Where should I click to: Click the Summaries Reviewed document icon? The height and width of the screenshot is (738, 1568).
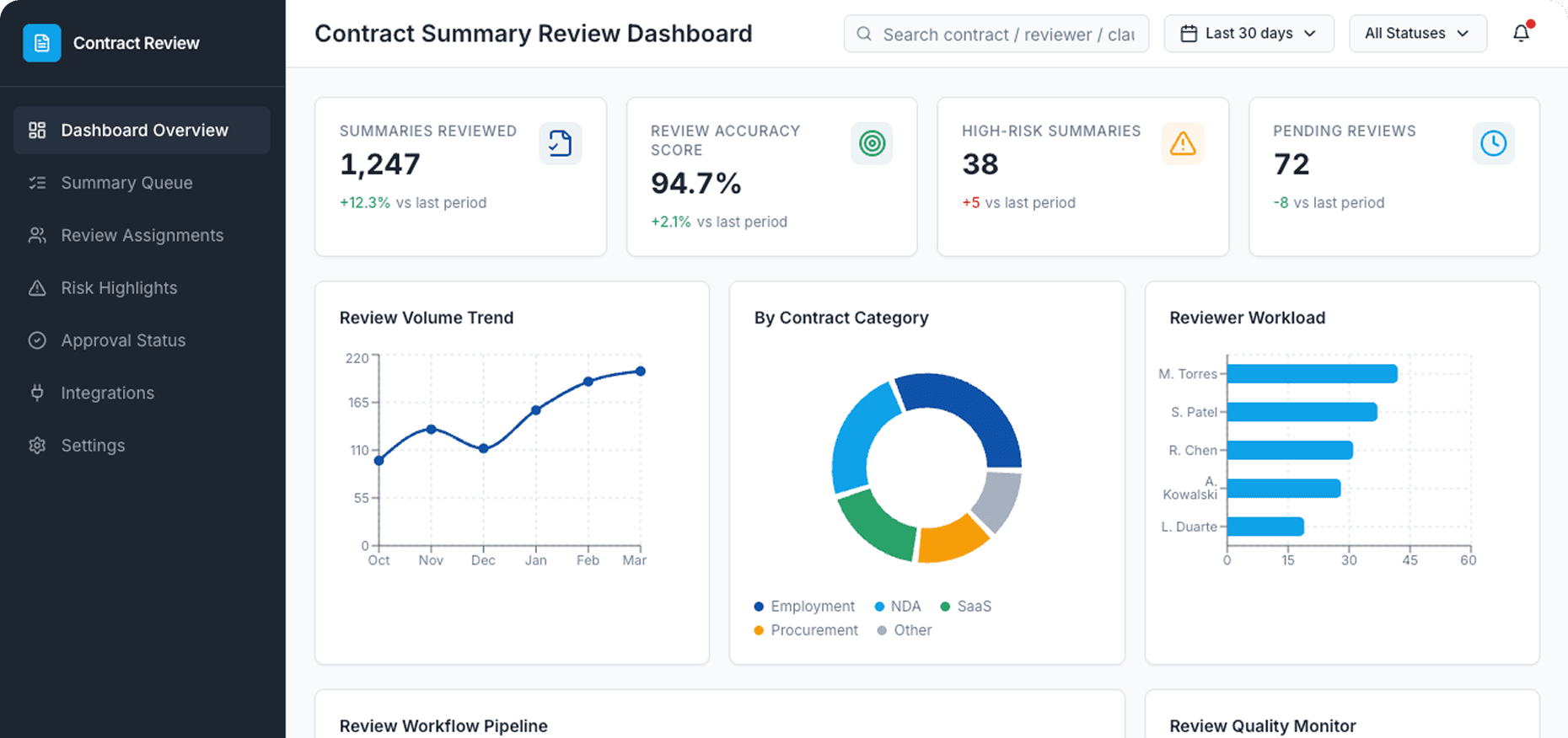point(560,143)
